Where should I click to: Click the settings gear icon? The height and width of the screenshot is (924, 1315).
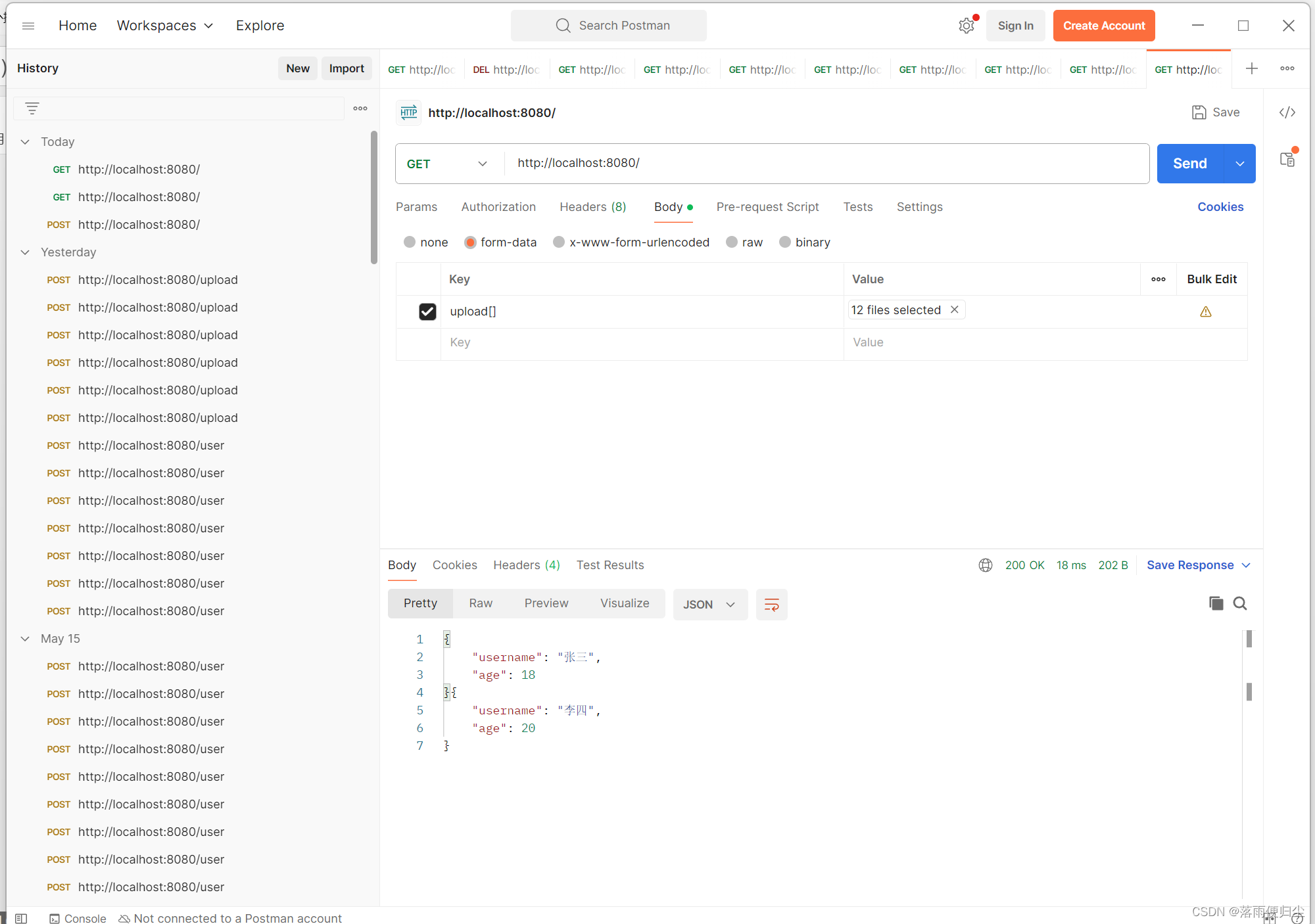click(966, 26)
